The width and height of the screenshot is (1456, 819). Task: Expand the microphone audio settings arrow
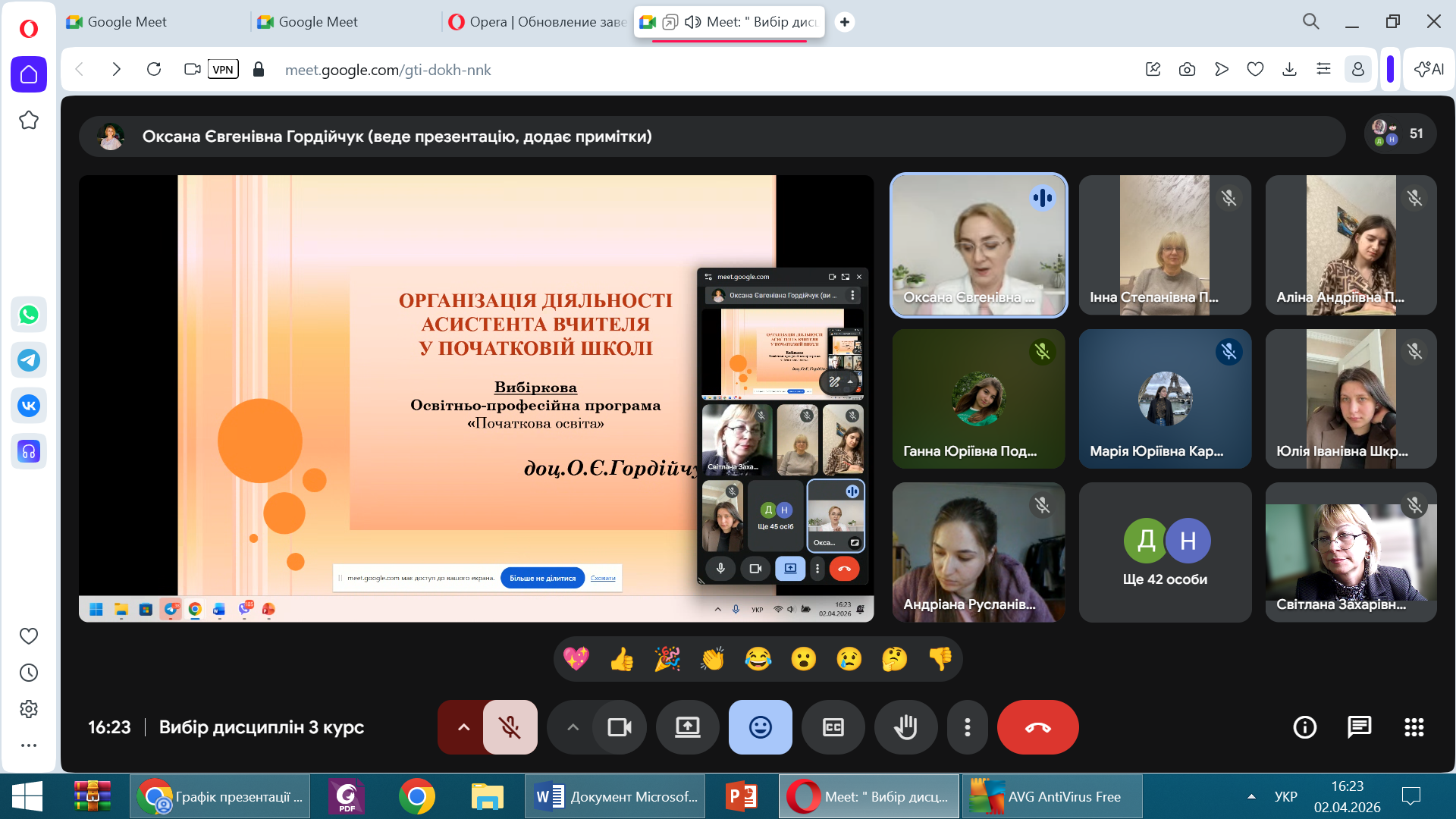(x=463, y=727)
